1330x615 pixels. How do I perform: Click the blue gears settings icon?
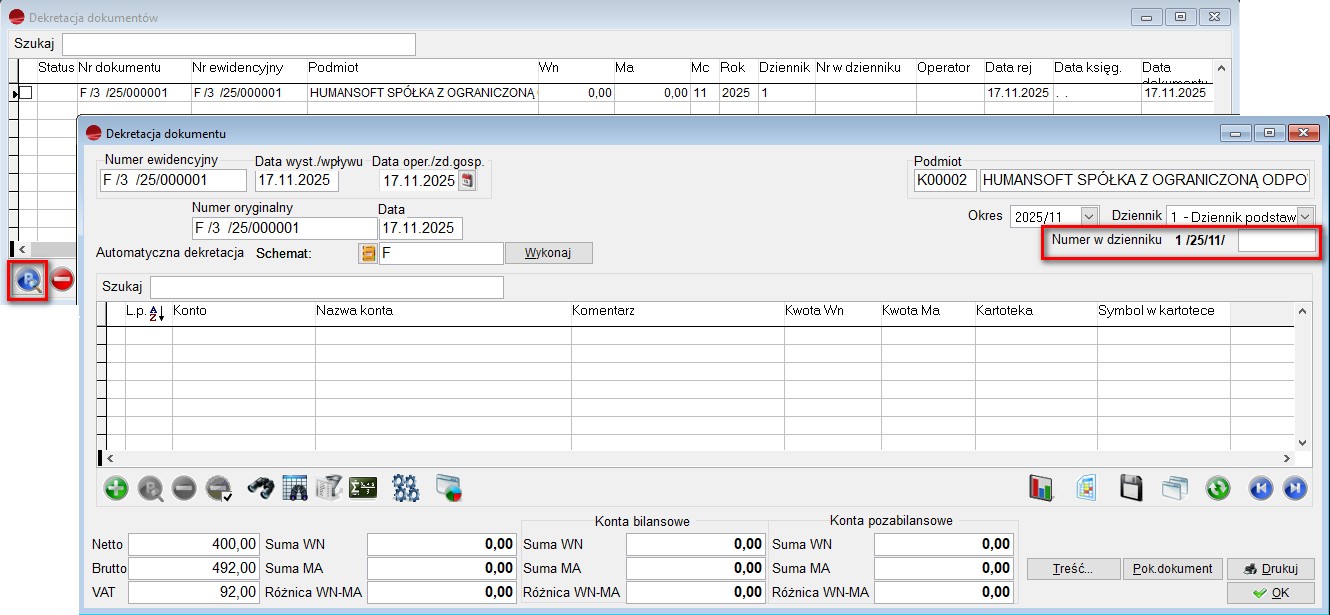[x=405, y=488]
